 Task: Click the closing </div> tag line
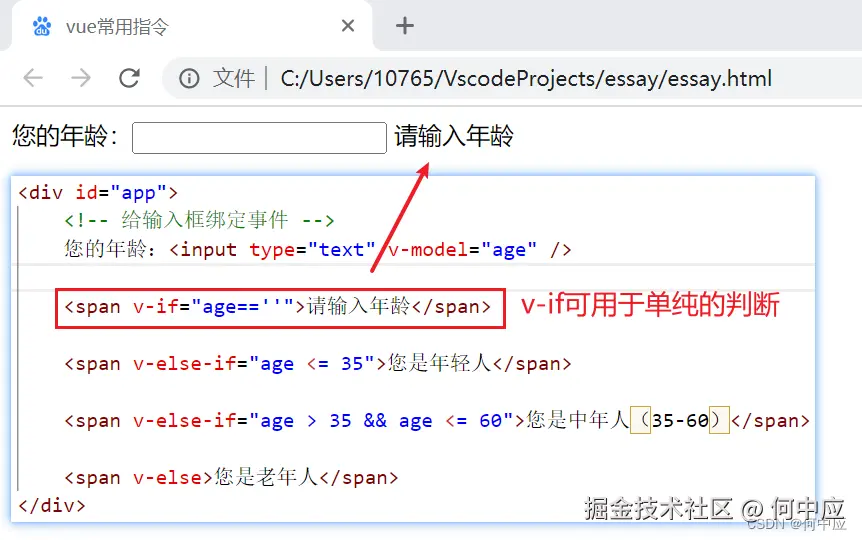[x=52, y=505]
